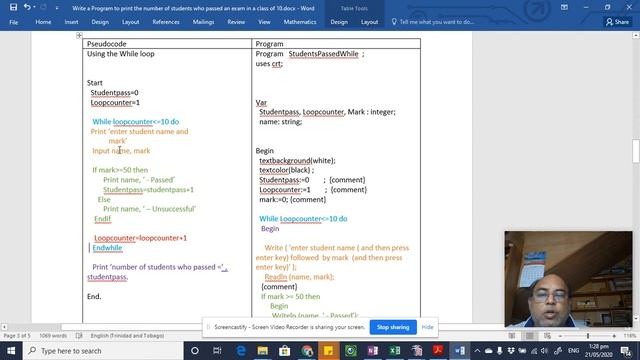This screenshot has width=640, height=360.
Task: Open Sticky Notes from taskbar
Action: coord(329,351)
